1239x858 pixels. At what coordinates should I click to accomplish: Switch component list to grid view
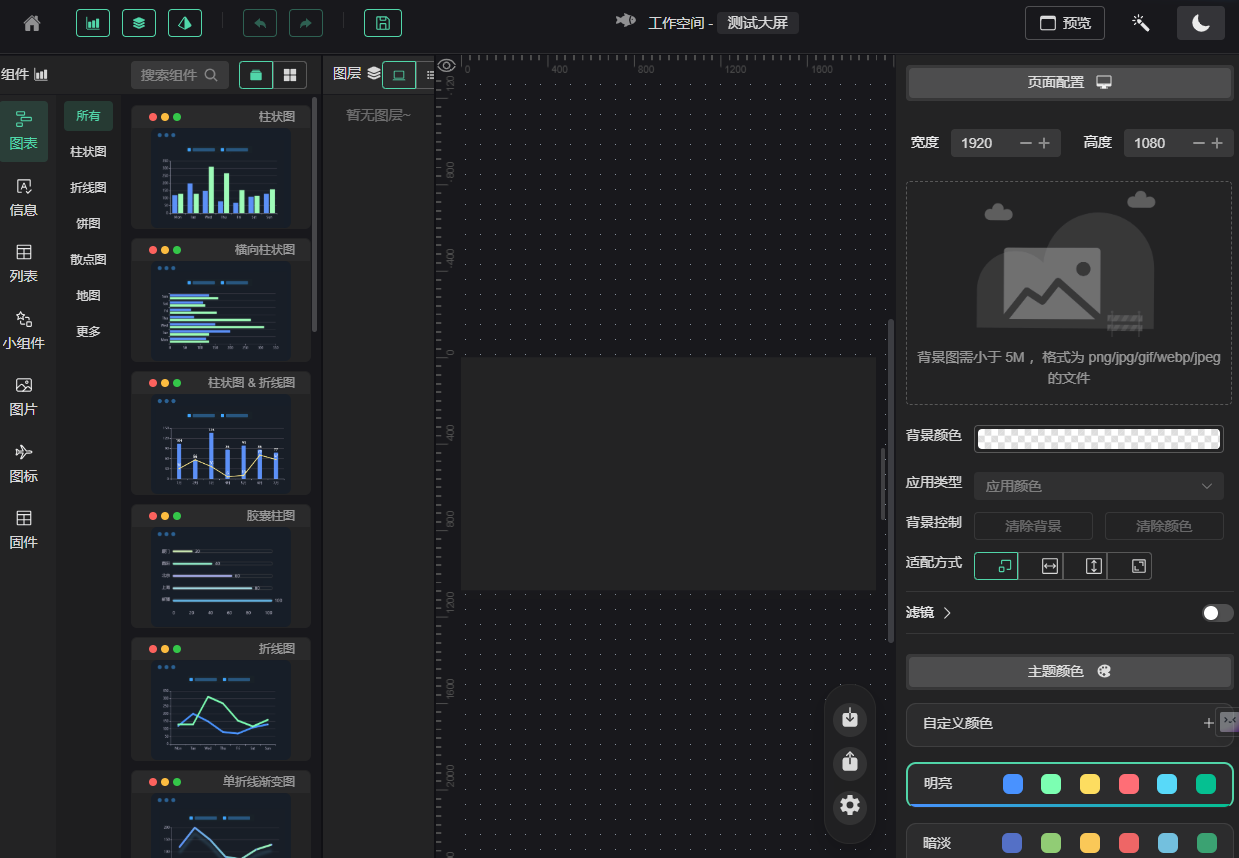[x=289, y=75]
